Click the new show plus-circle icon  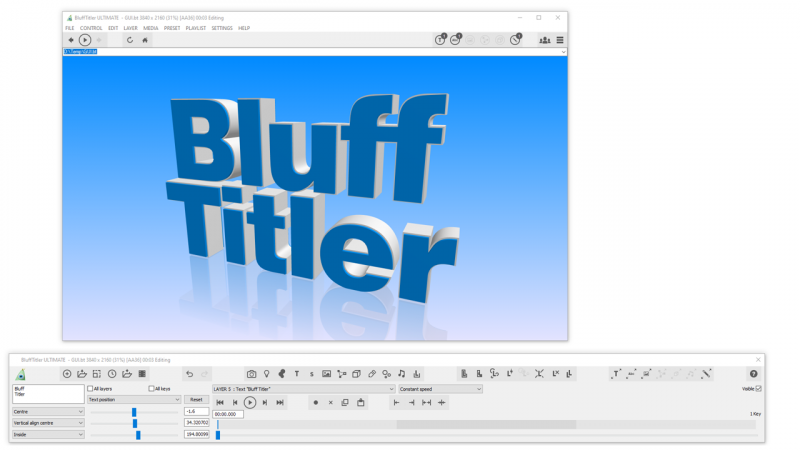tap(67, 374)
